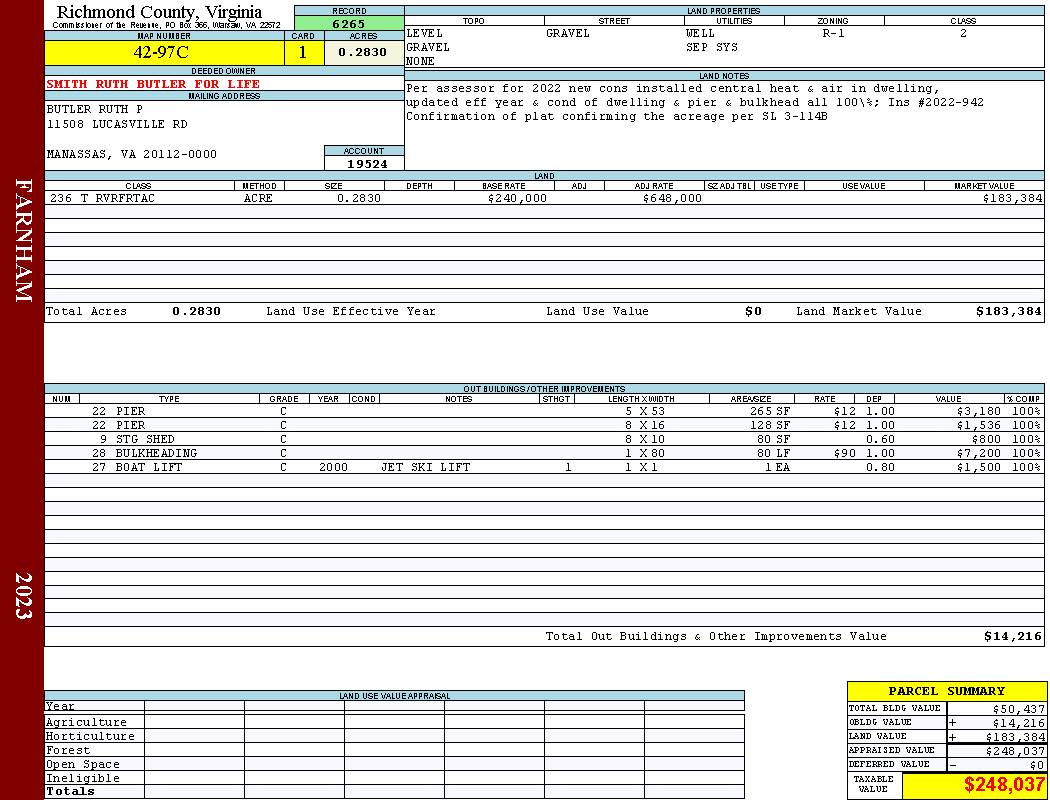Click the card number 1 field
This screenshot has height=800, width=1050.
[303, 52]
